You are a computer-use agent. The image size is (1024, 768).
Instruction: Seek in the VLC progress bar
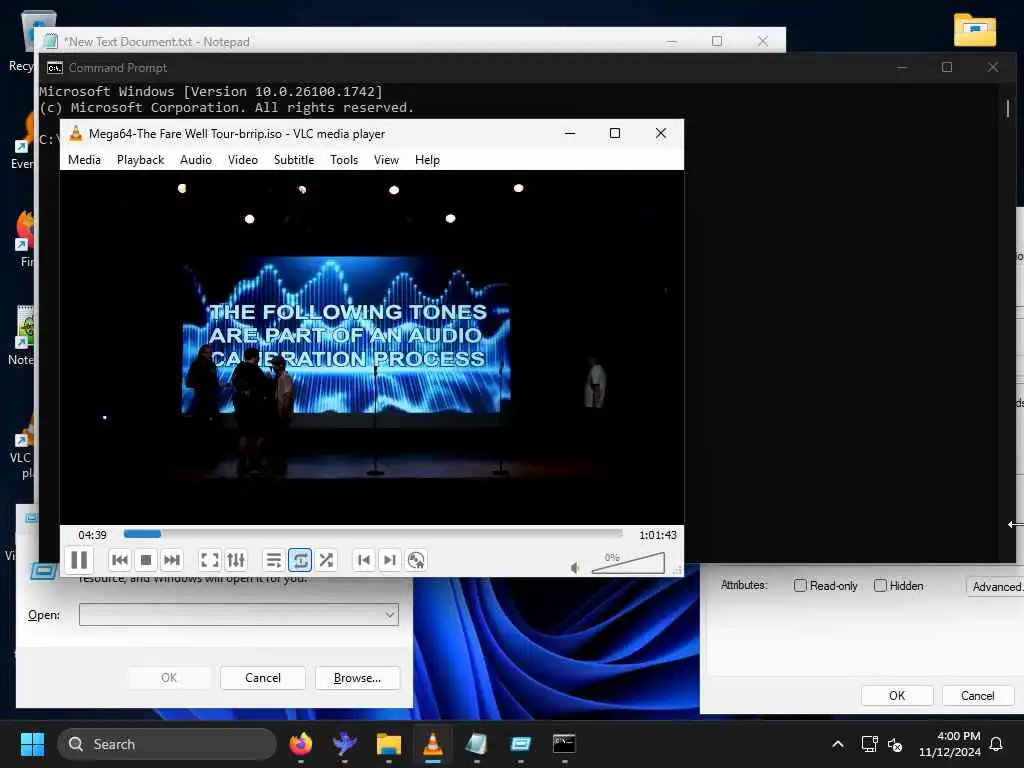click(373, 534)
